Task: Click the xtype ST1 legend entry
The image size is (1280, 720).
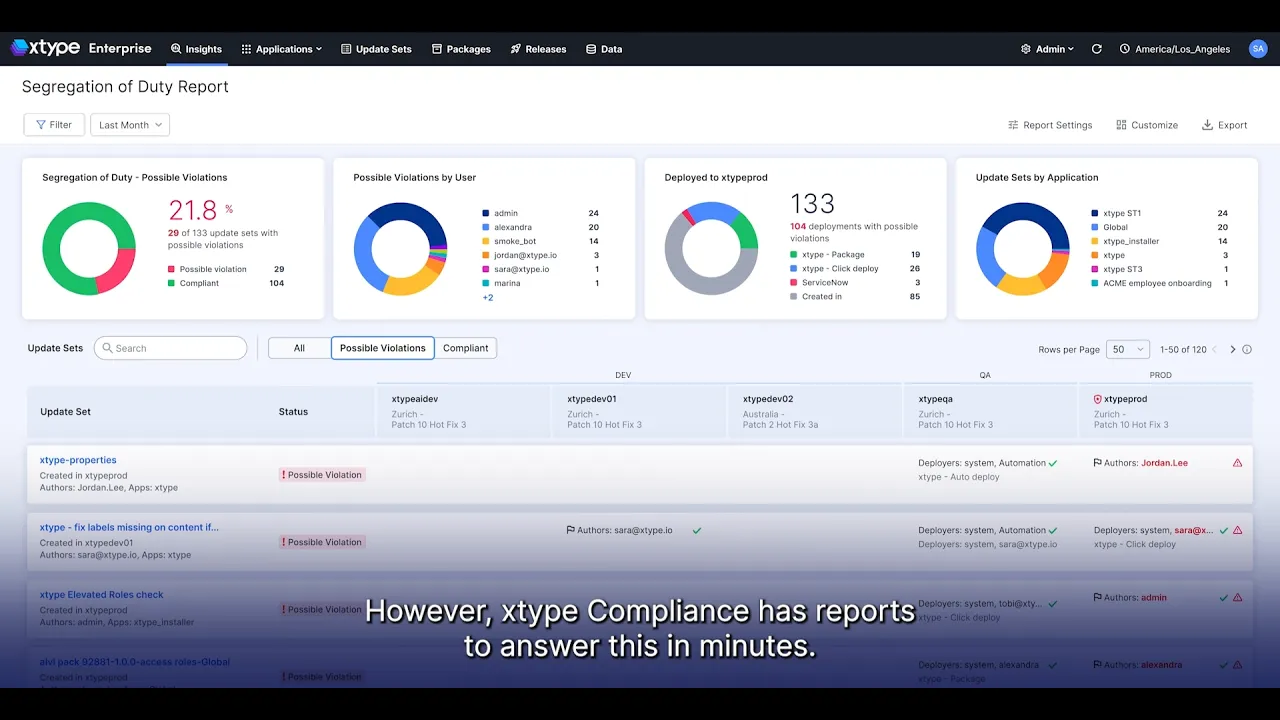Action: pos(1159,214)
